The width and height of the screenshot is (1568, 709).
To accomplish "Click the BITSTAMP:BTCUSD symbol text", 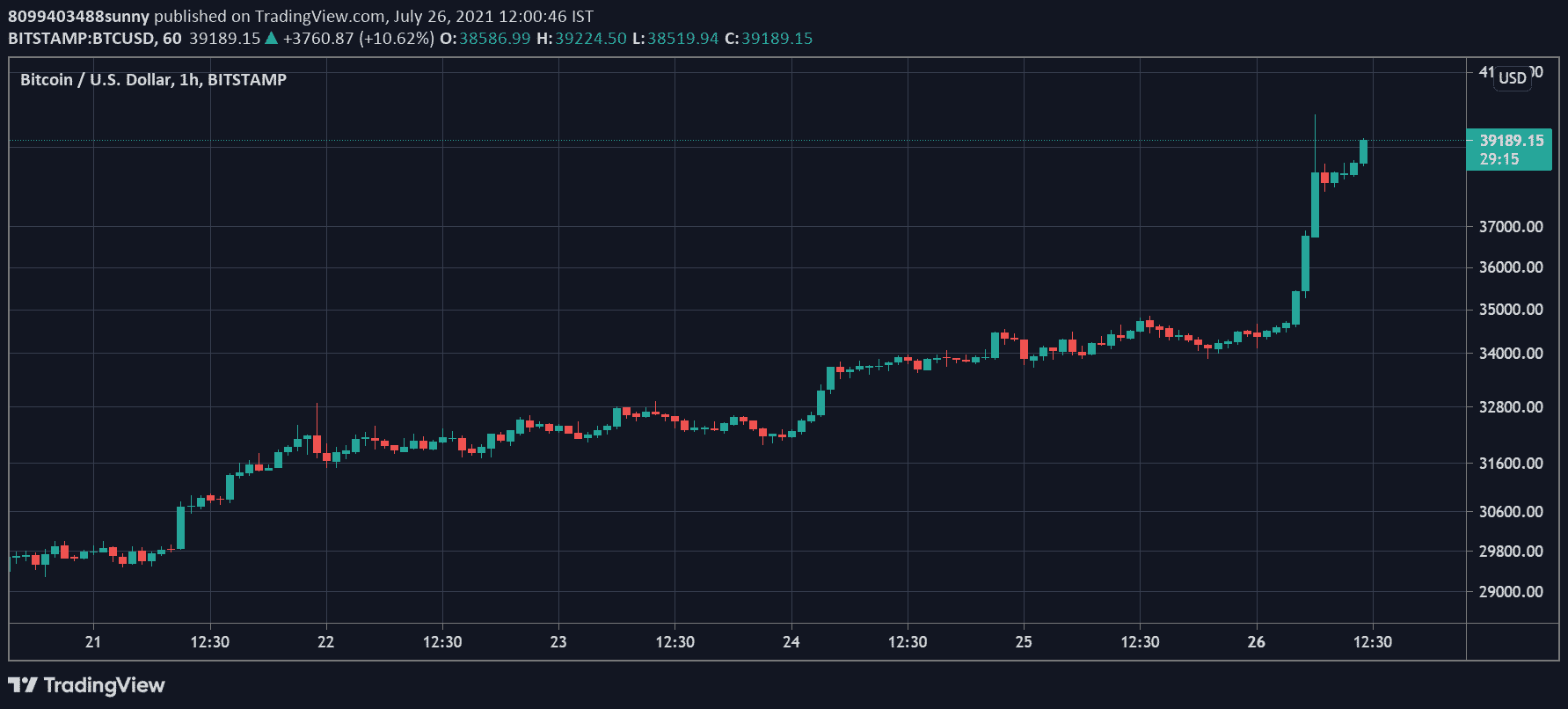I will click(x=82, y=38).
